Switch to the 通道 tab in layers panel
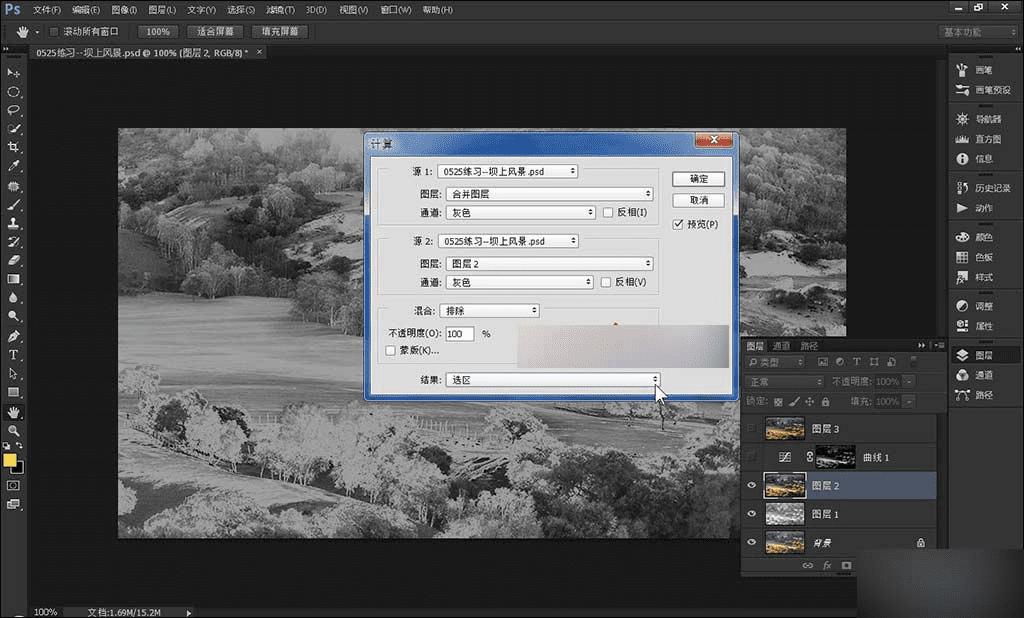 (783, 346)
